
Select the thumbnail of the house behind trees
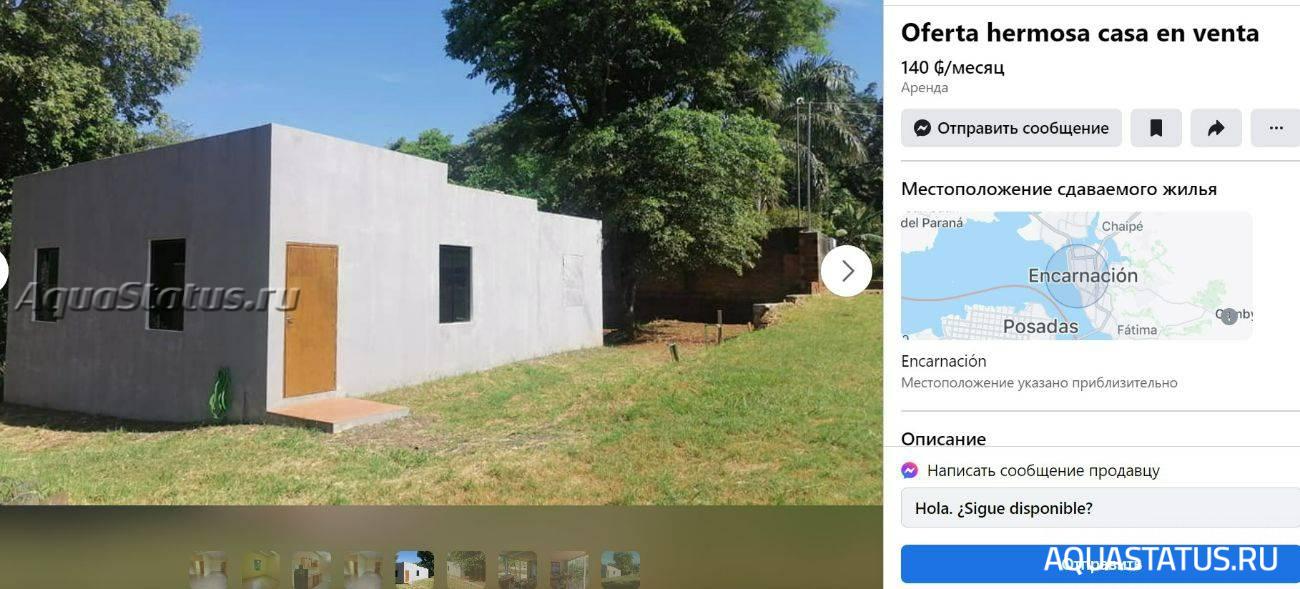(466, 570)
